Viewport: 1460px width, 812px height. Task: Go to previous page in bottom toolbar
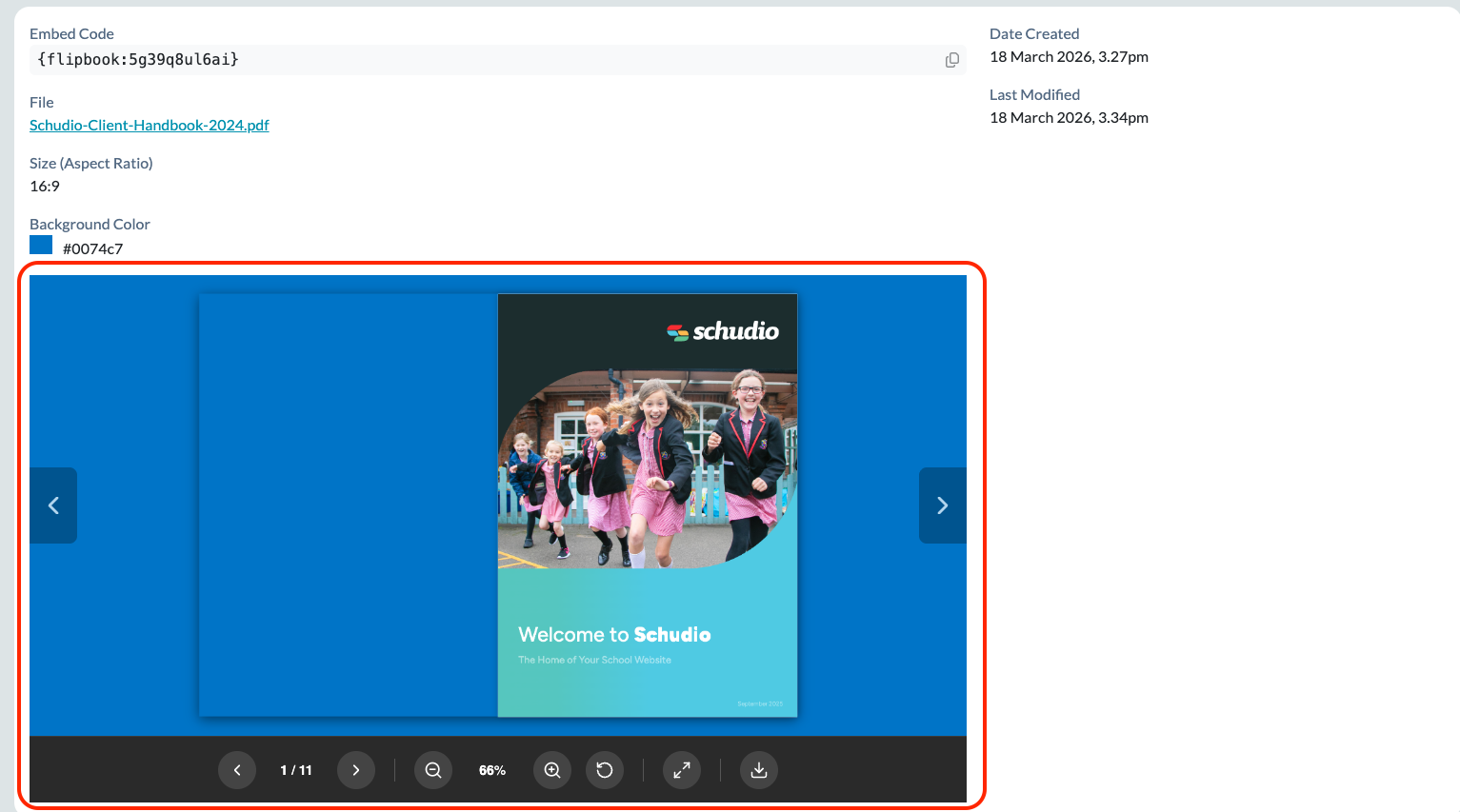point(237,770)
